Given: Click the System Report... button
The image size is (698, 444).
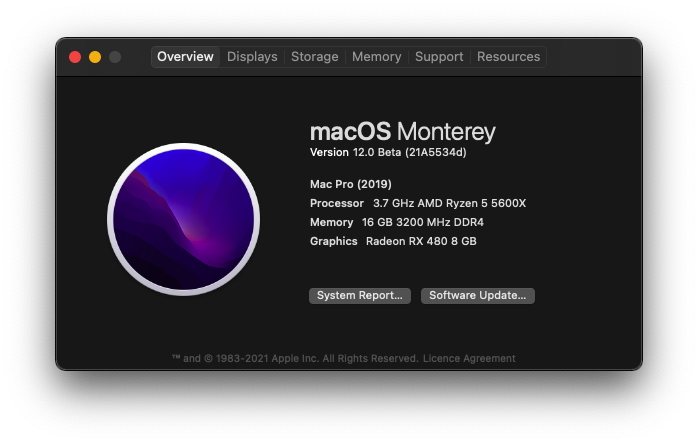Looking at the screenshot, I should tap(359, 296).
